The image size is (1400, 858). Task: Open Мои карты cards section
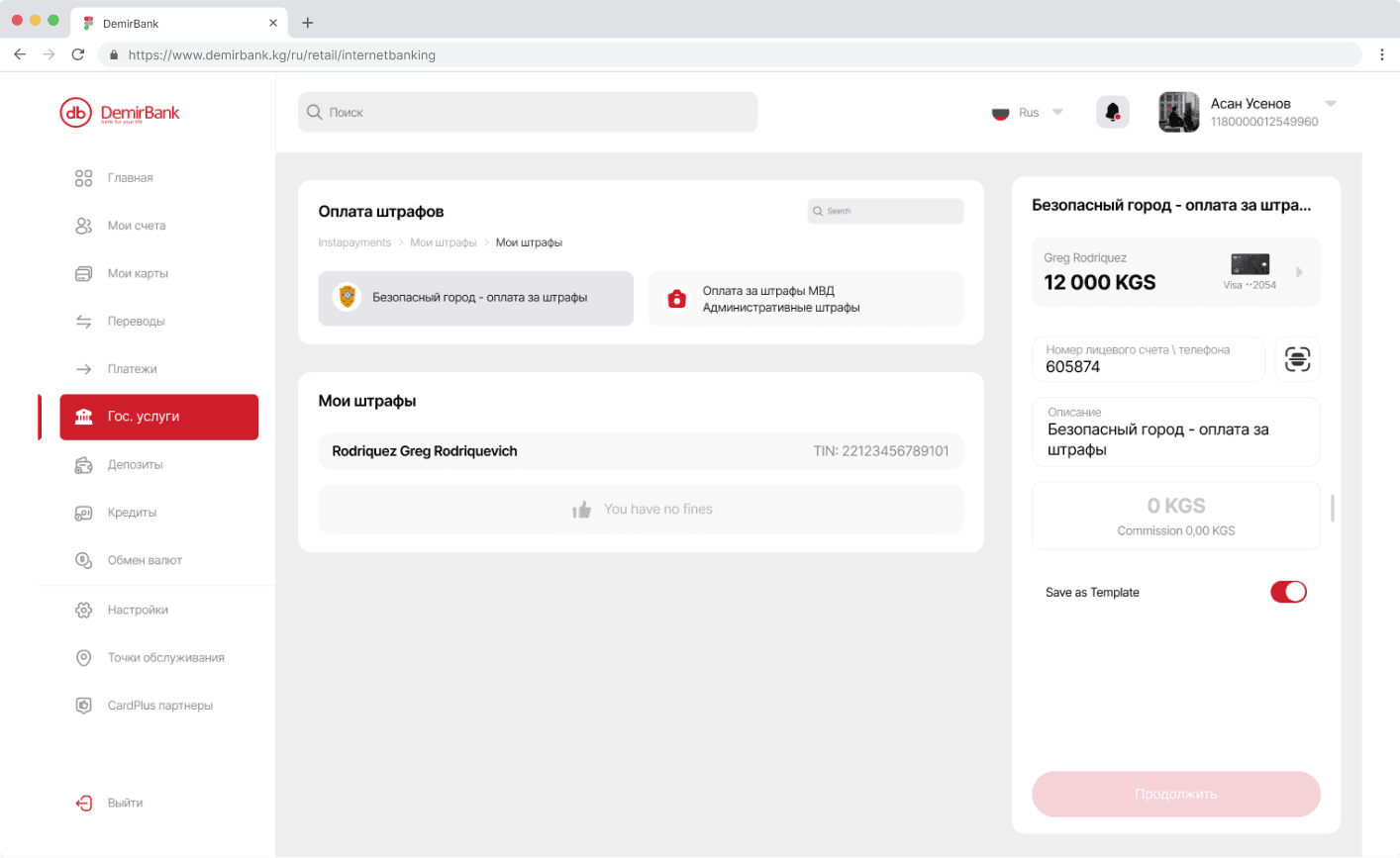[x=138, y=273]
